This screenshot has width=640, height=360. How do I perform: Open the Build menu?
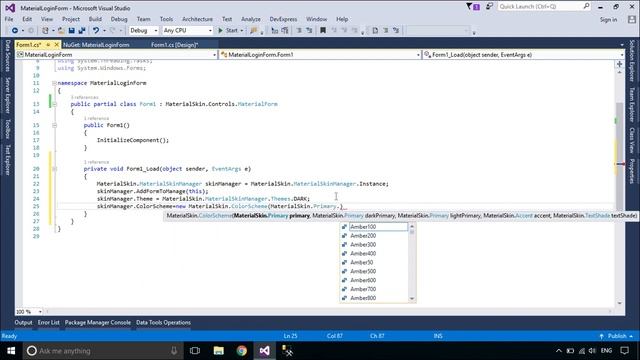95,19
